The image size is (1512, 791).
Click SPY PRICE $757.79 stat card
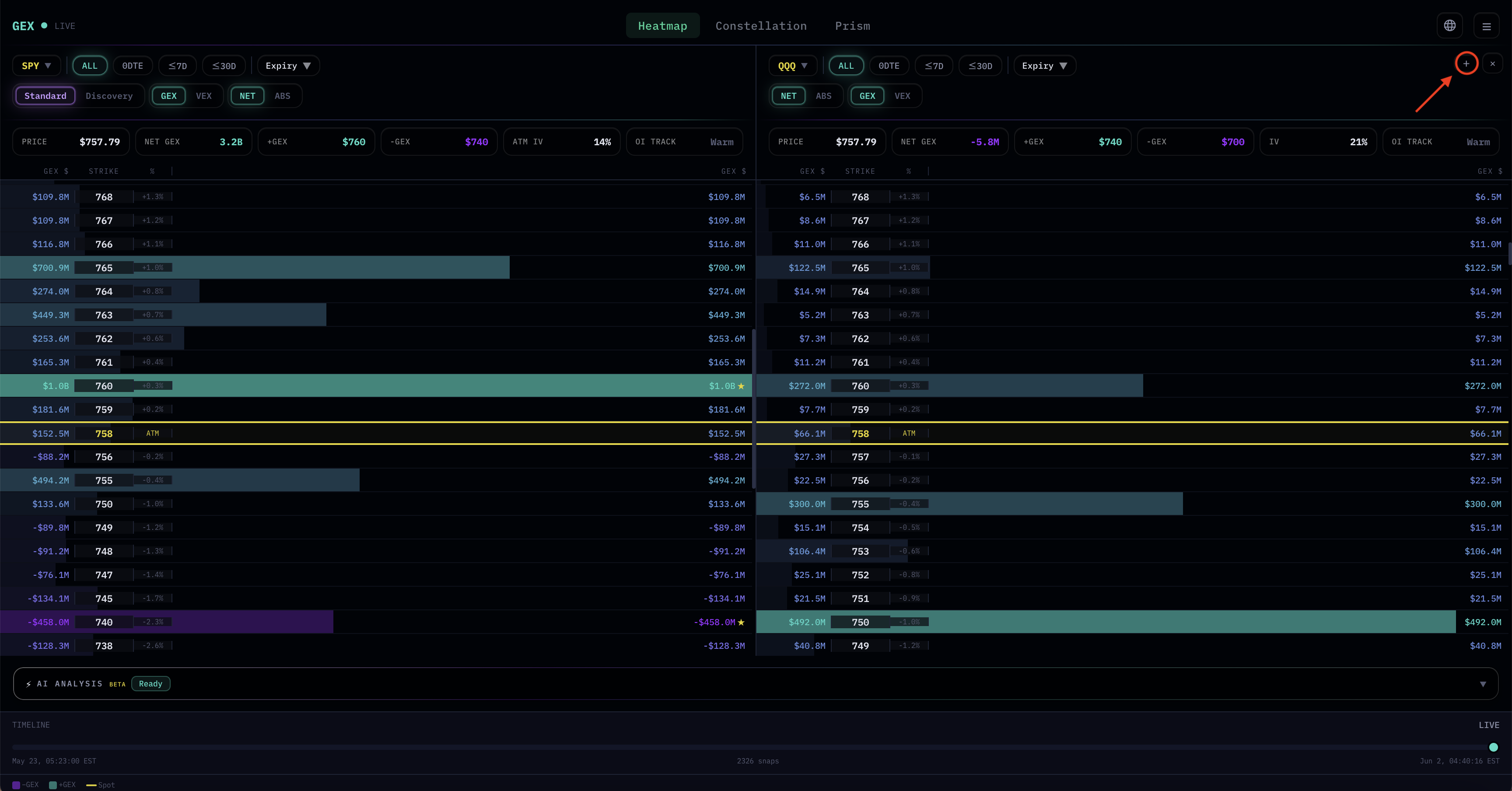(71, 141)
